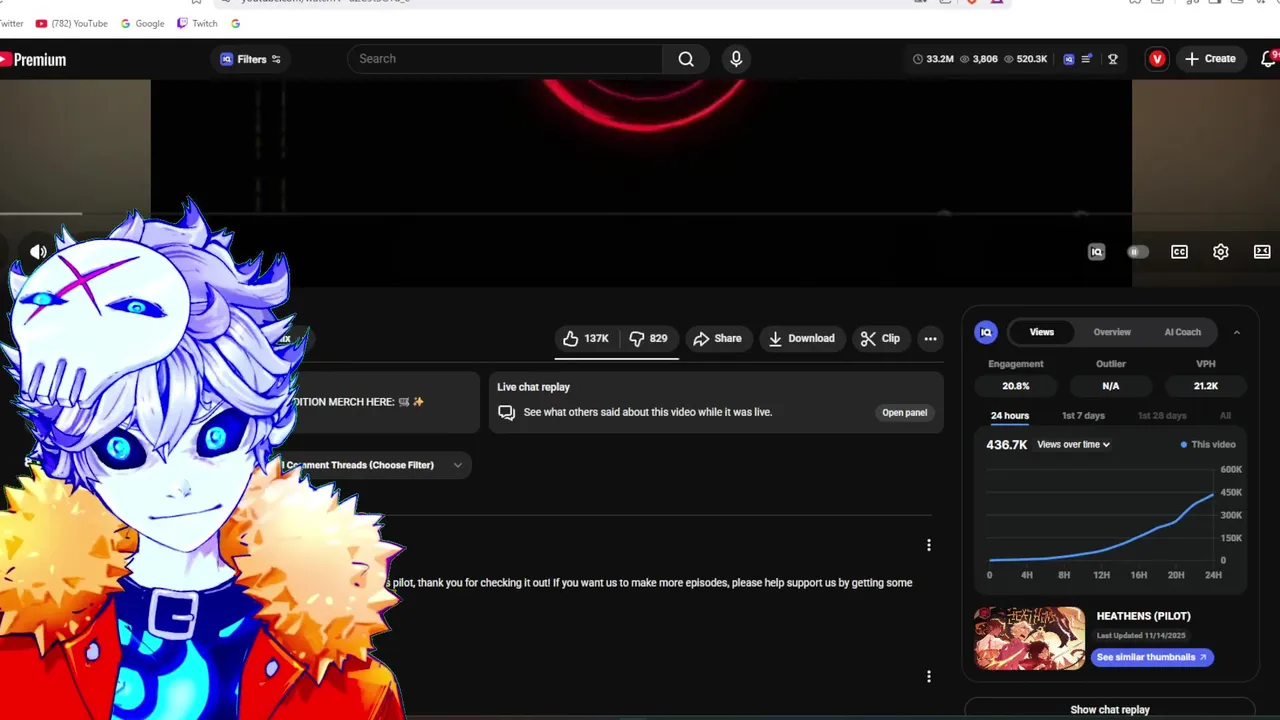This screenshot has width=1280, height=720.
Task: Click the Last Updated 11/14/2025 text
Action: click(1141, 636)
